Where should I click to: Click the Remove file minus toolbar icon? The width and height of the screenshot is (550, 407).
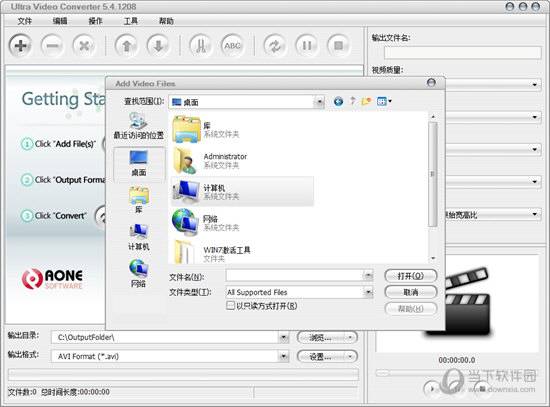tap(52, 45)
